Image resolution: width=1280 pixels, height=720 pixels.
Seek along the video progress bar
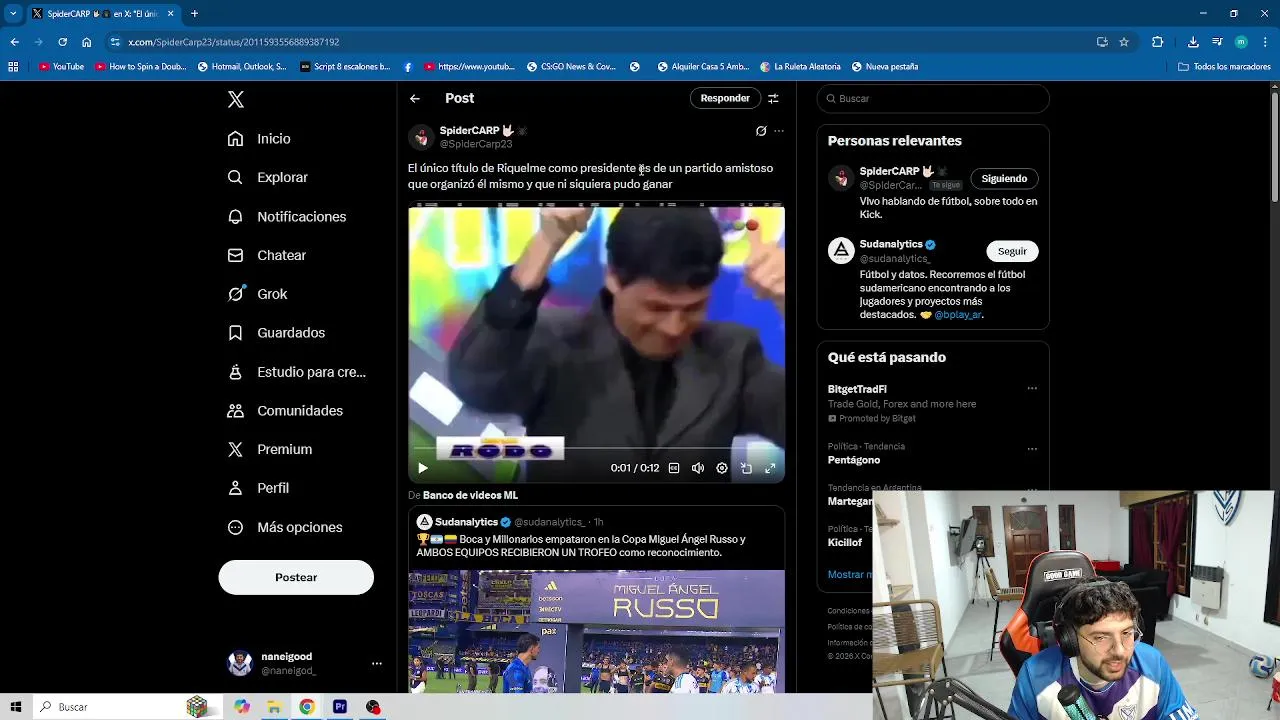coord(596,448)
